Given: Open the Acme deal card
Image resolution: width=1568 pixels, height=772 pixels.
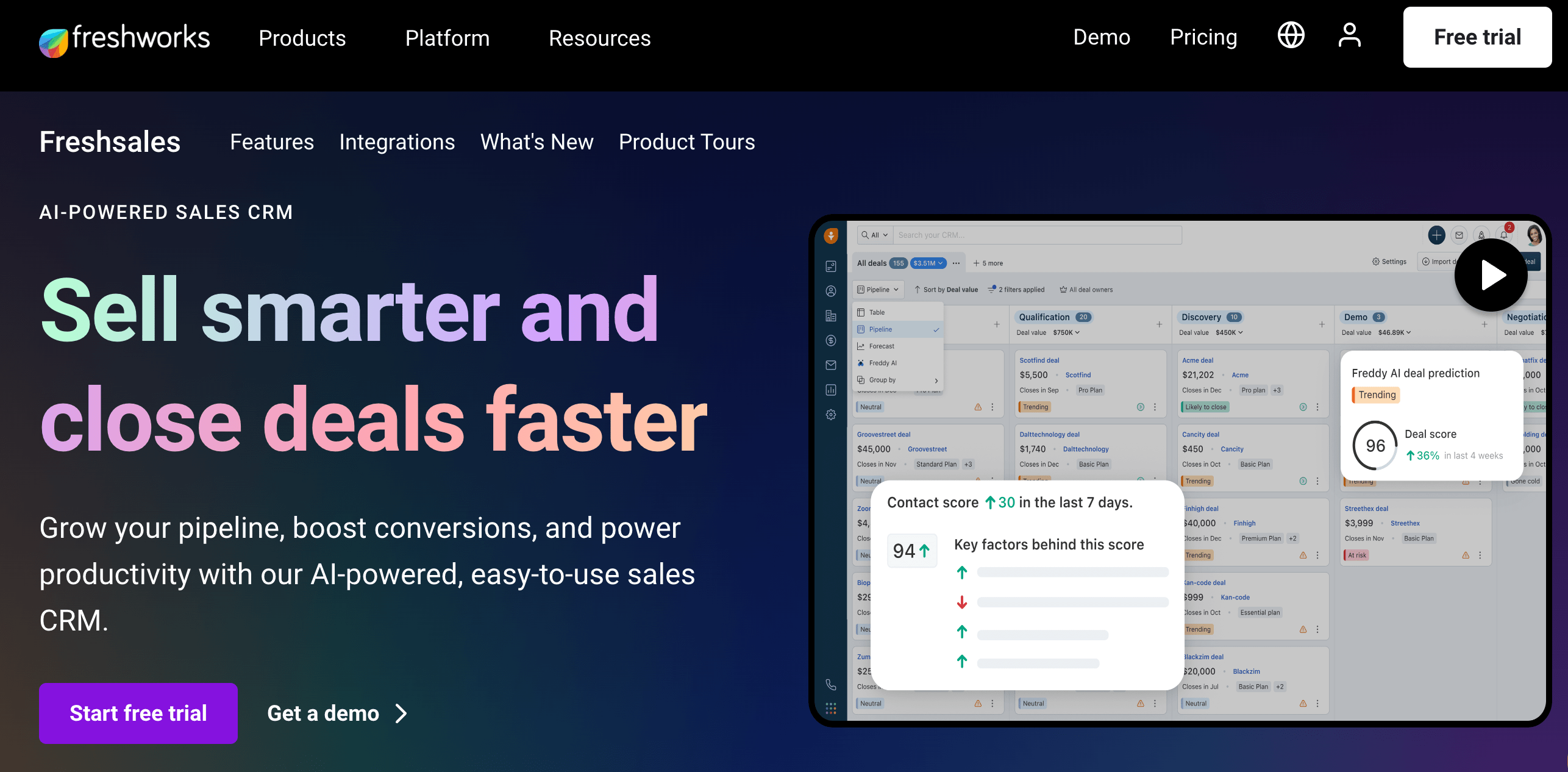Looking at the screenshot, I should (x=1252, y=382).
